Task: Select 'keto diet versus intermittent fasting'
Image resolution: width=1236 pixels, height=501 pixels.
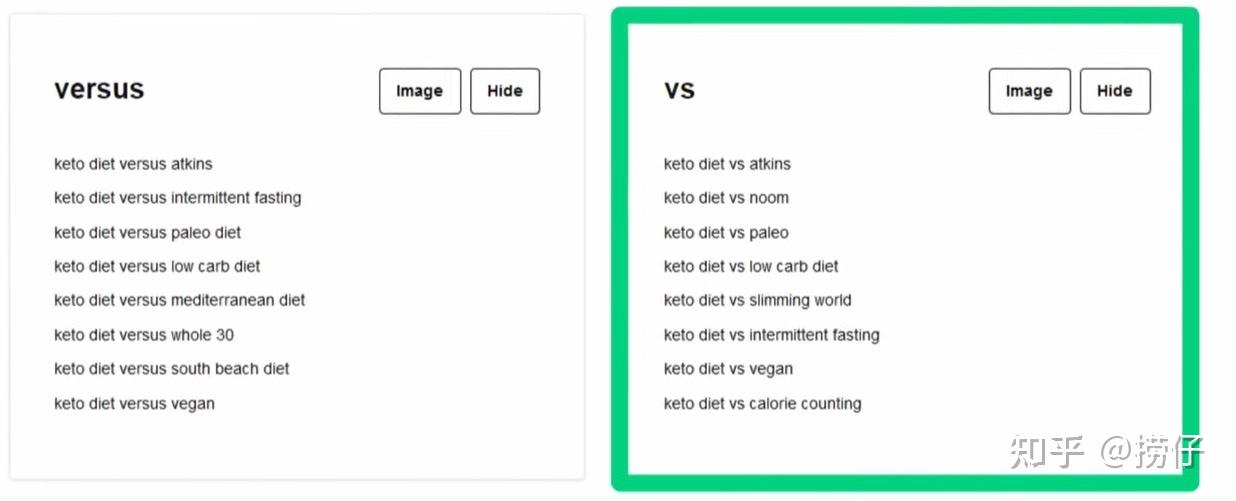Action: [177, 198]
